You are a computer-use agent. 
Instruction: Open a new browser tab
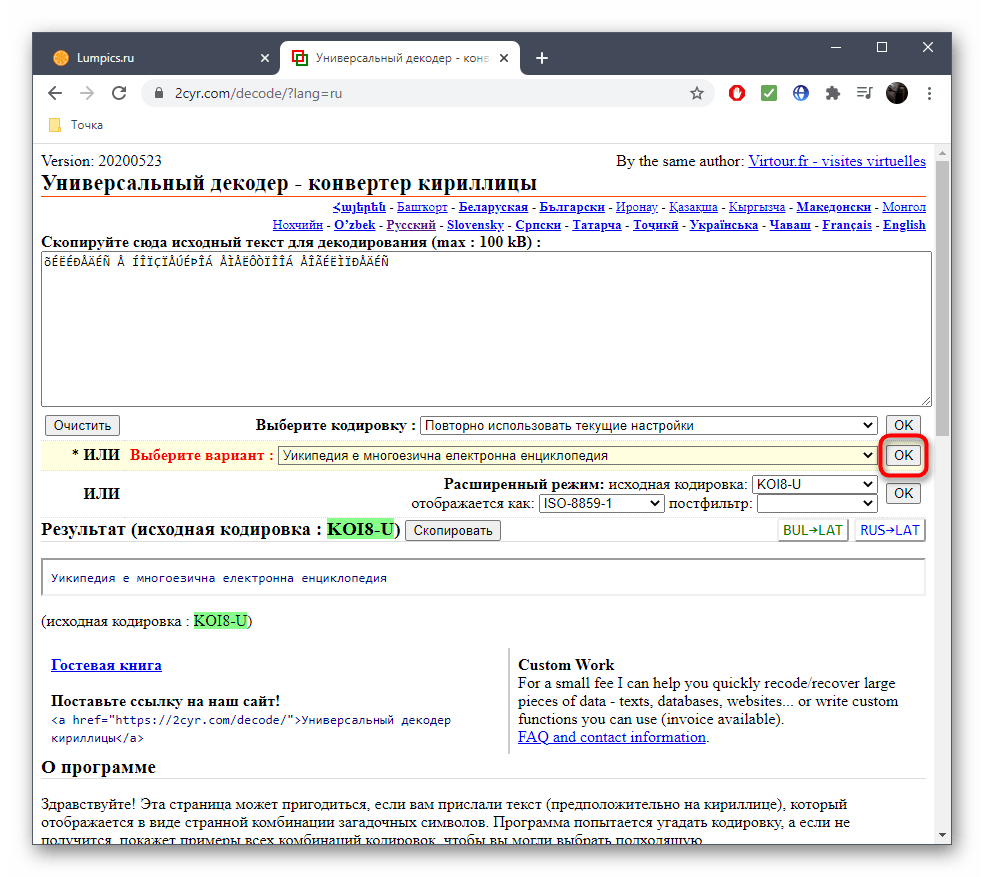(542, 58)
